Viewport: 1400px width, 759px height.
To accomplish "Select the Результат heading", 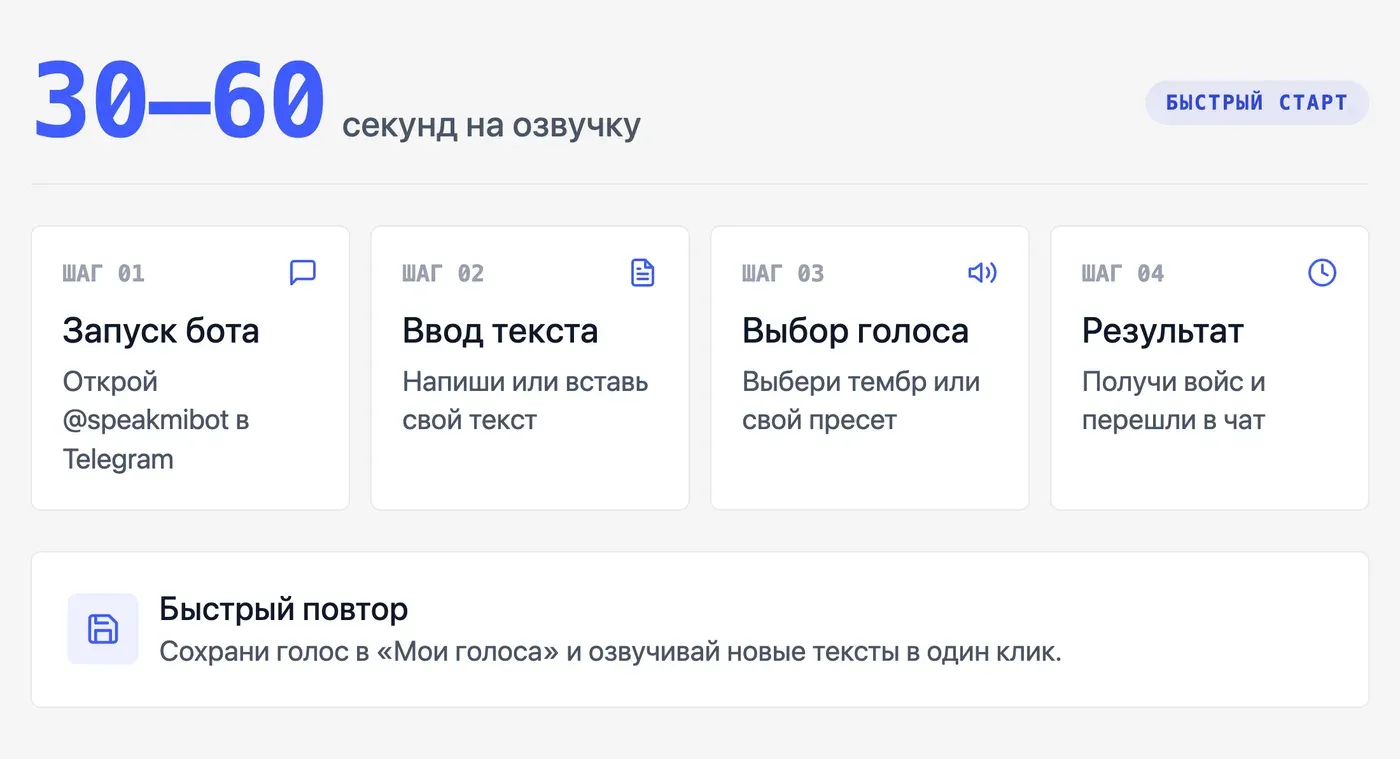I will click(1163, 331).
